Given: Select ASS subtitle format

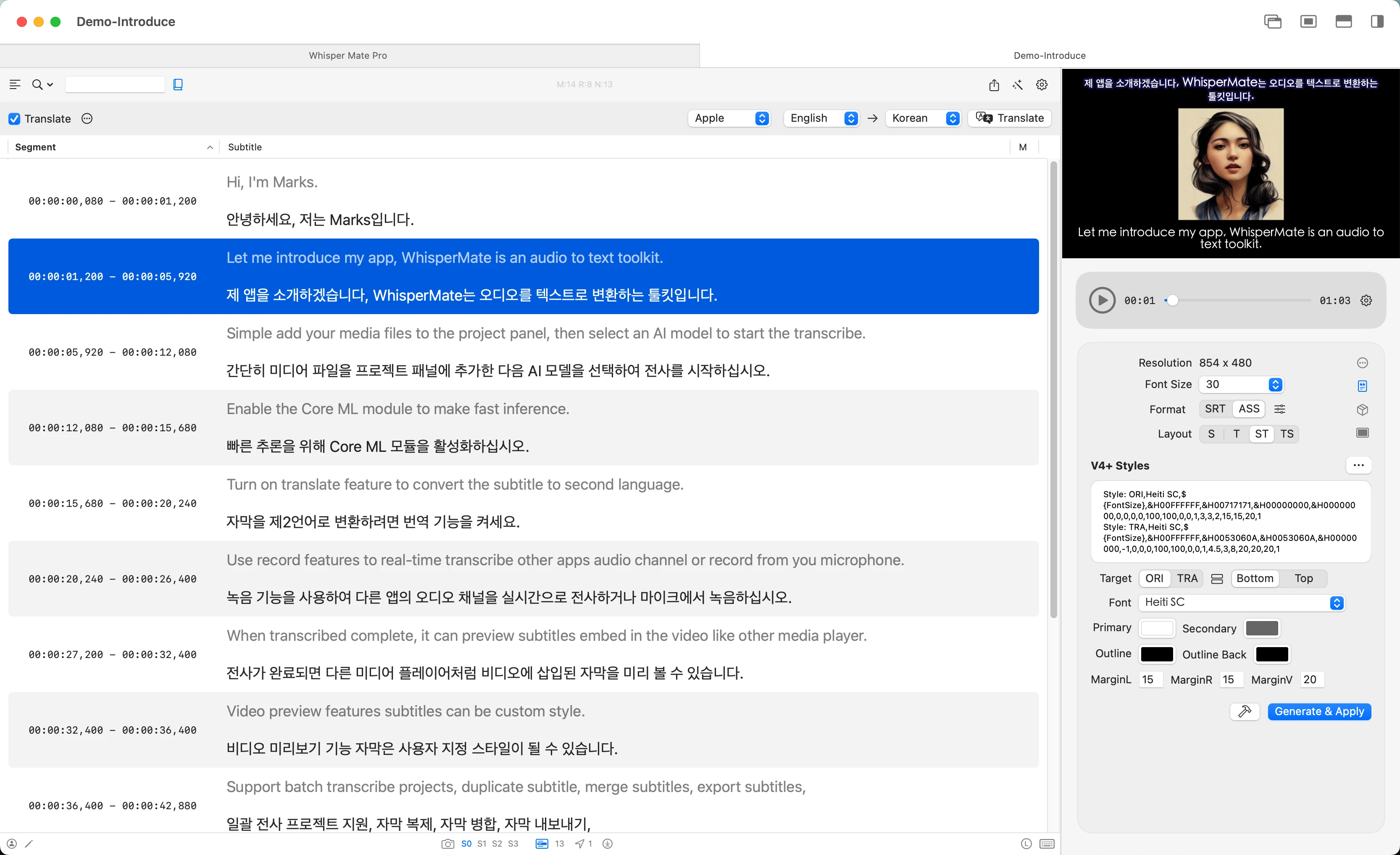Looking at the screenshot, I should 1250,409.
